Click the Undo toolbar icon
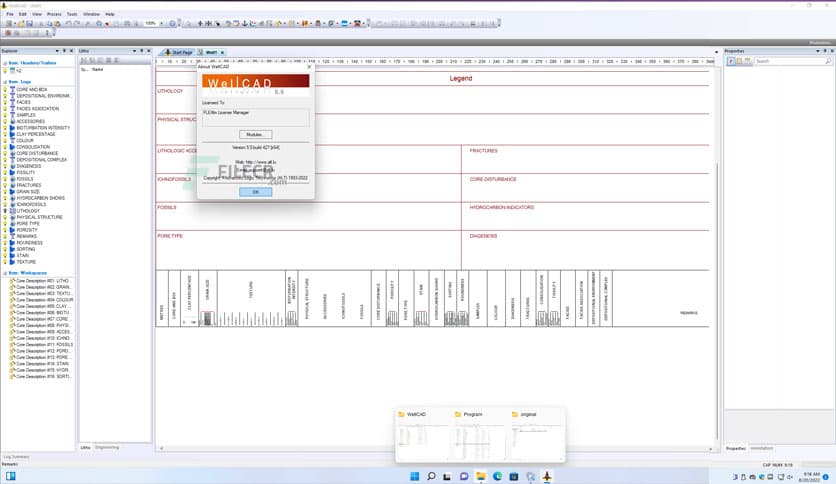 coord(68,23)
